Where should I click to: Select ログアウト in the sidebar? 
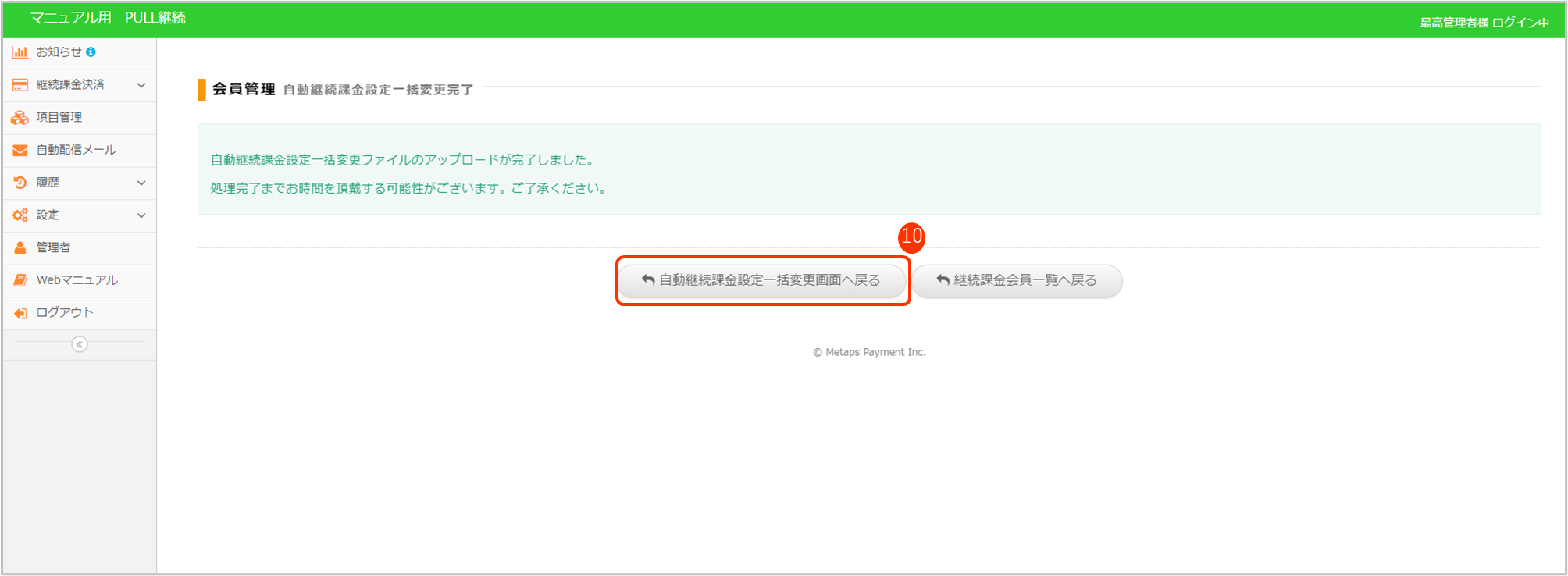[x=64, y=312]
